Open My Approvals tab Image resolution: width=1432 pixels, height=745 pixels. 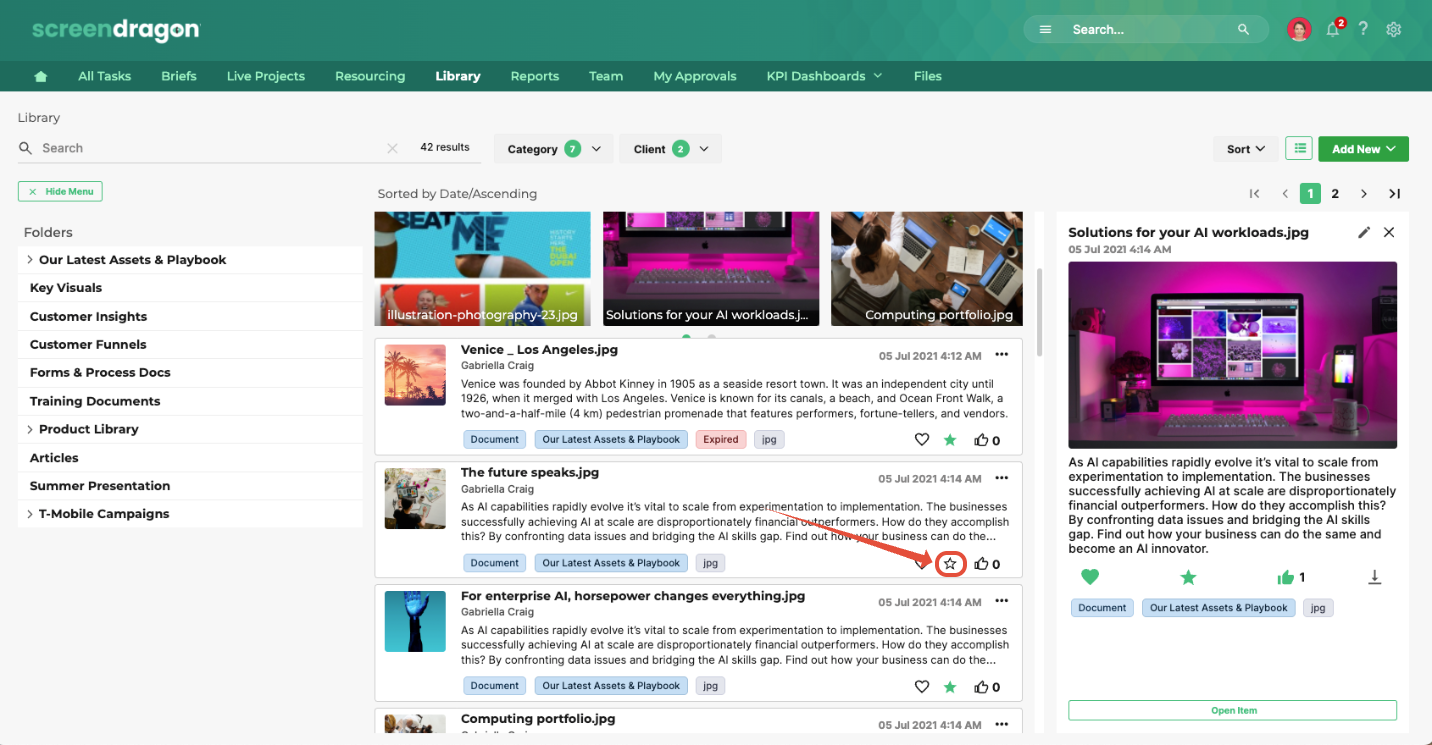coord(695,76)
